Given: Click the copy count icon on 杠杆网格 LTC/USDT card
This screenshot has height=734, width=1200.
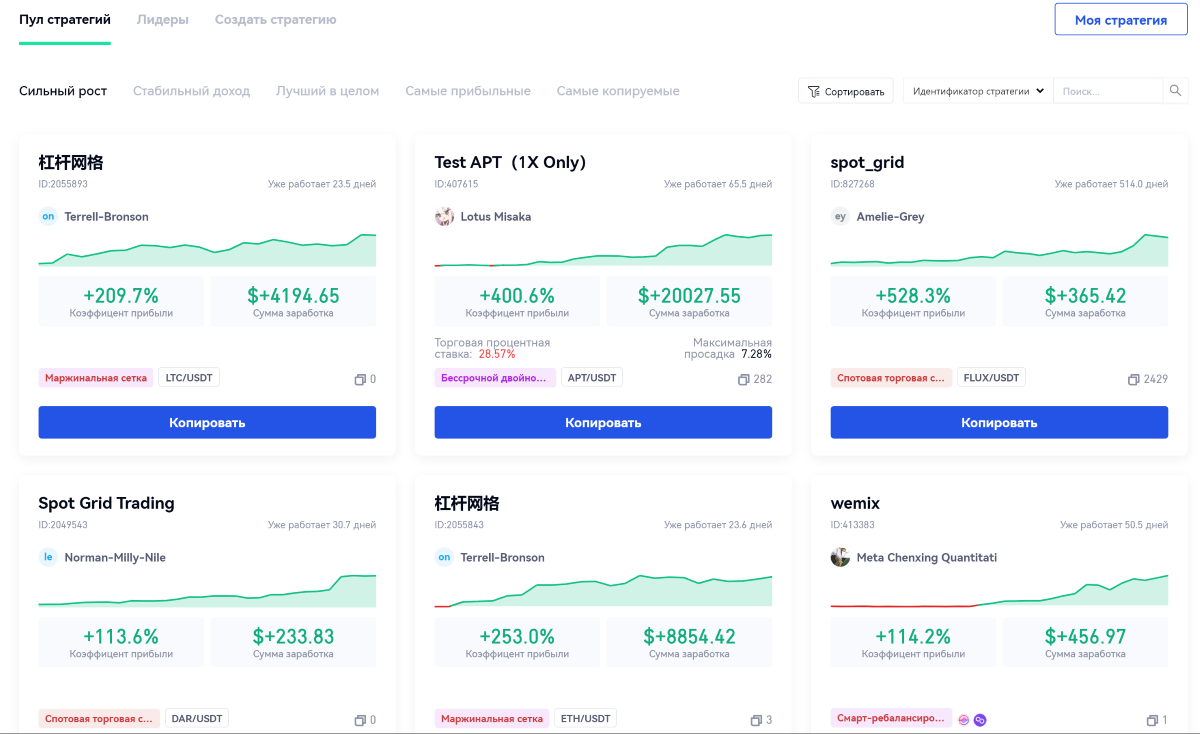Looking at the screenshot, I should (360, 380).
